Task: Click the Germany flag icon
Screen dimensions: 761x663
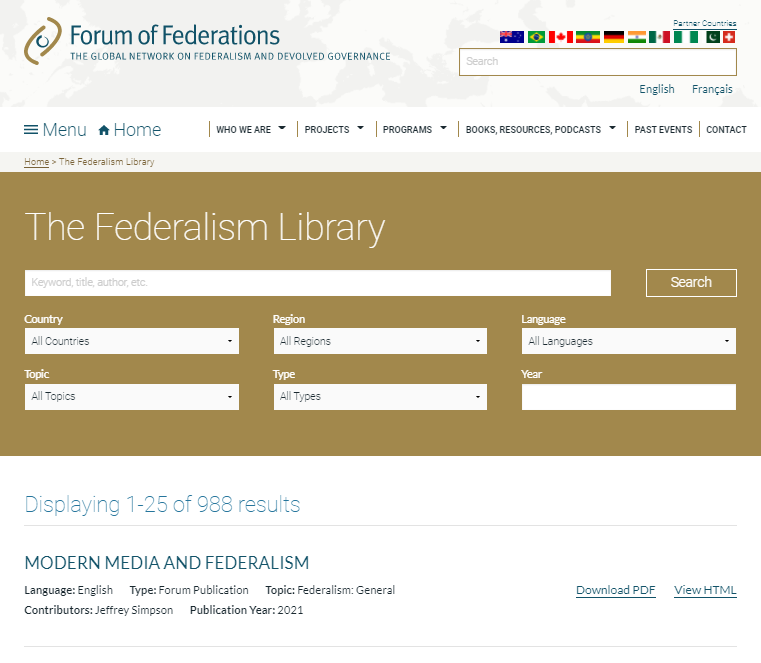Action: point(613,37)
